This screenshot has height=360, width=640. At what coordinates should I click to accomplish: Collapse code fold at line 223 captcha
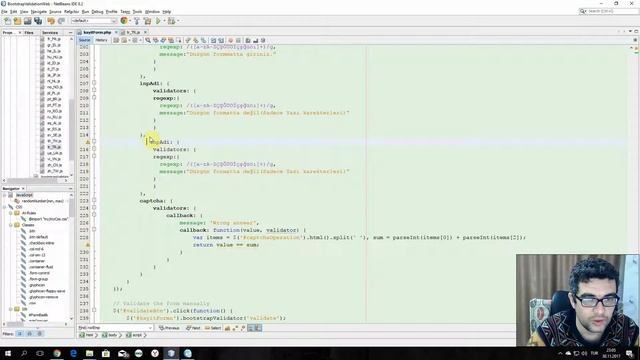pyautogui.click(x=94, y=201)
